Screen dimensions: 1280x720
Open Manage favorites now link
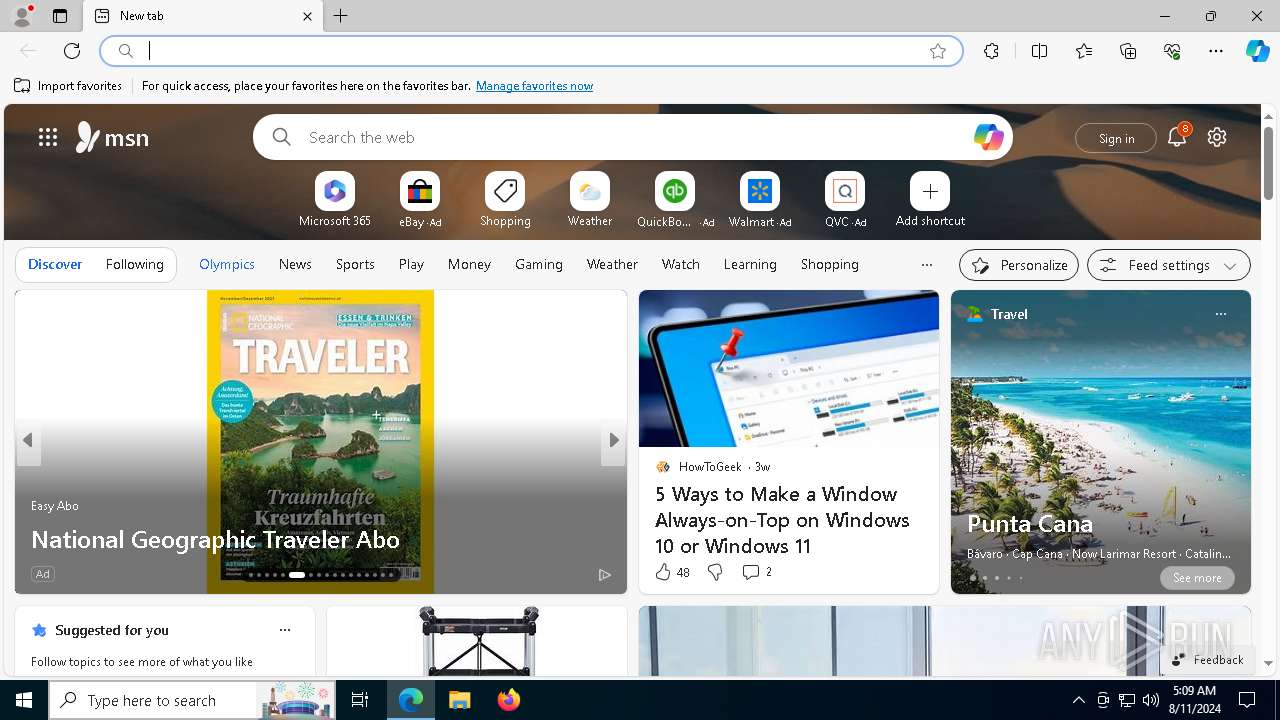coord(534,86)
